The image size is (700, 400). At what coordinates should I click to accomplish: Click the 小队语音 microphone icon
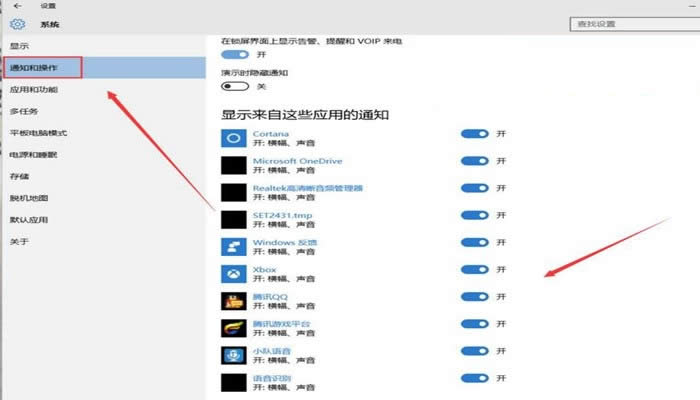click(x=231, y=355)
